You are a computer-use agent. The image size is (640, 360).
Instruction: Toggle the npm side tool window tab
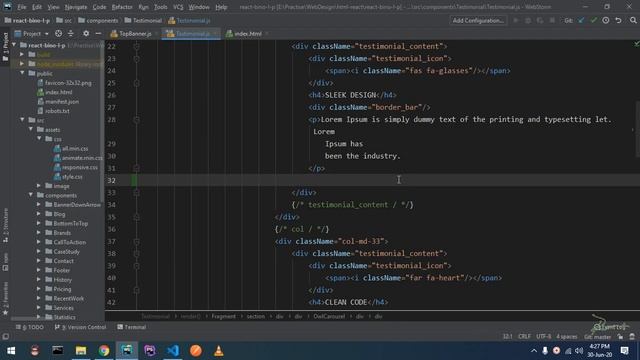click(x=5, y=262)
